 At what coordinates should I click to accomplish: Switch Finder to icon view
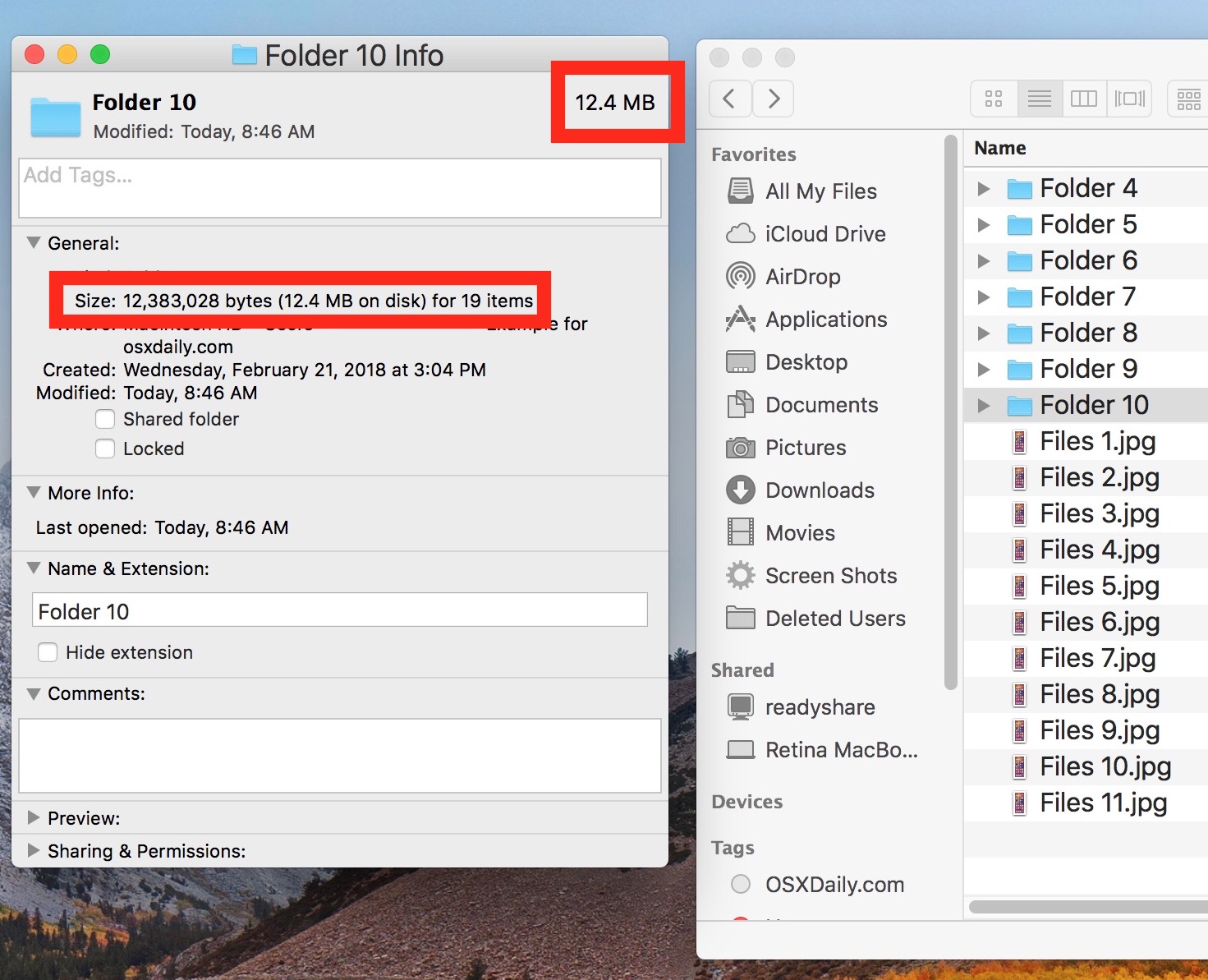[993, 99]
